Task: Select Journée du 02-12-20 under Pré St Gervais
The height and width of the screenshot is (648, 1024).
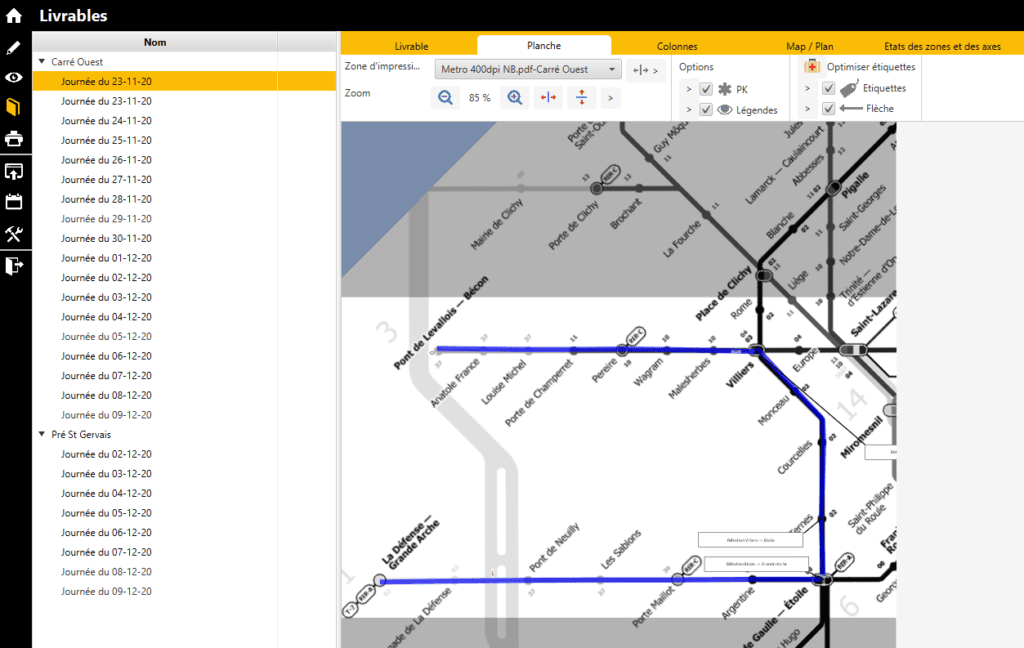Action: (x=106, y=454)
